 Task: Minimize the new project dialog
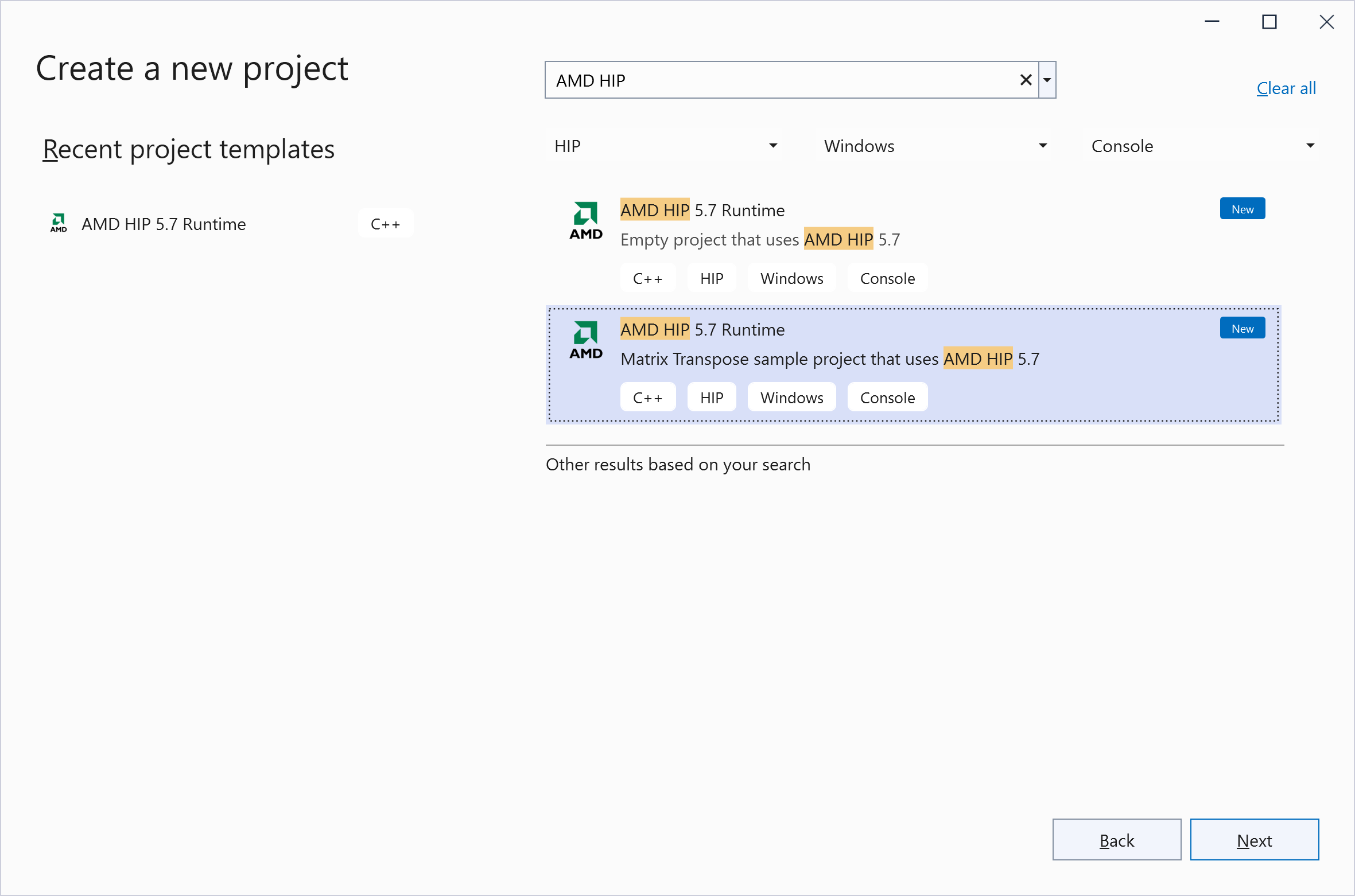(x=1212, y=22)
